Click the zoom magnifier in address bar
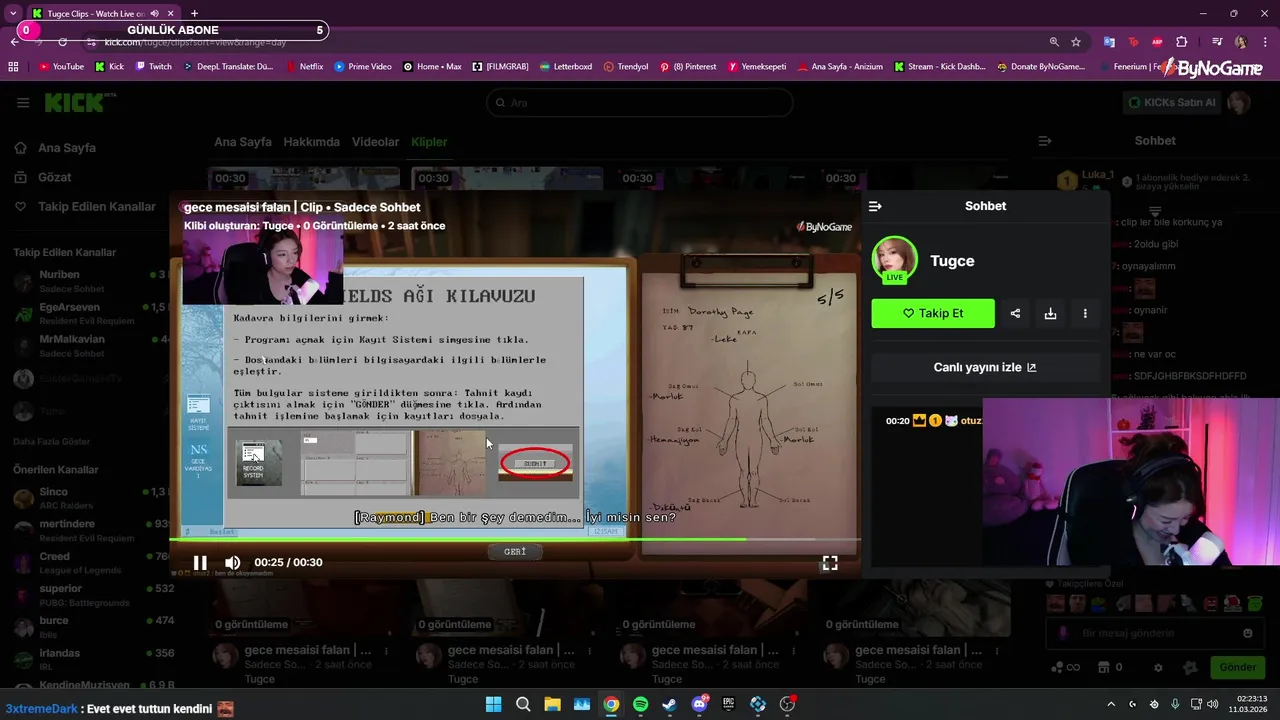1280x720 pixels. (1054, 42)
